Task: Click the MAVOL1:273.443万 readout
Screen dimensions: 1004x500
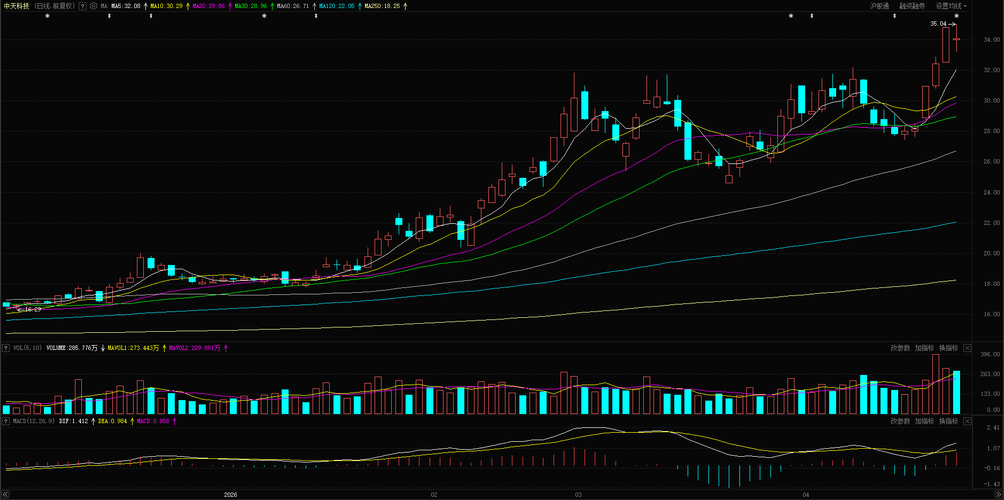Action: click(133, 348)
